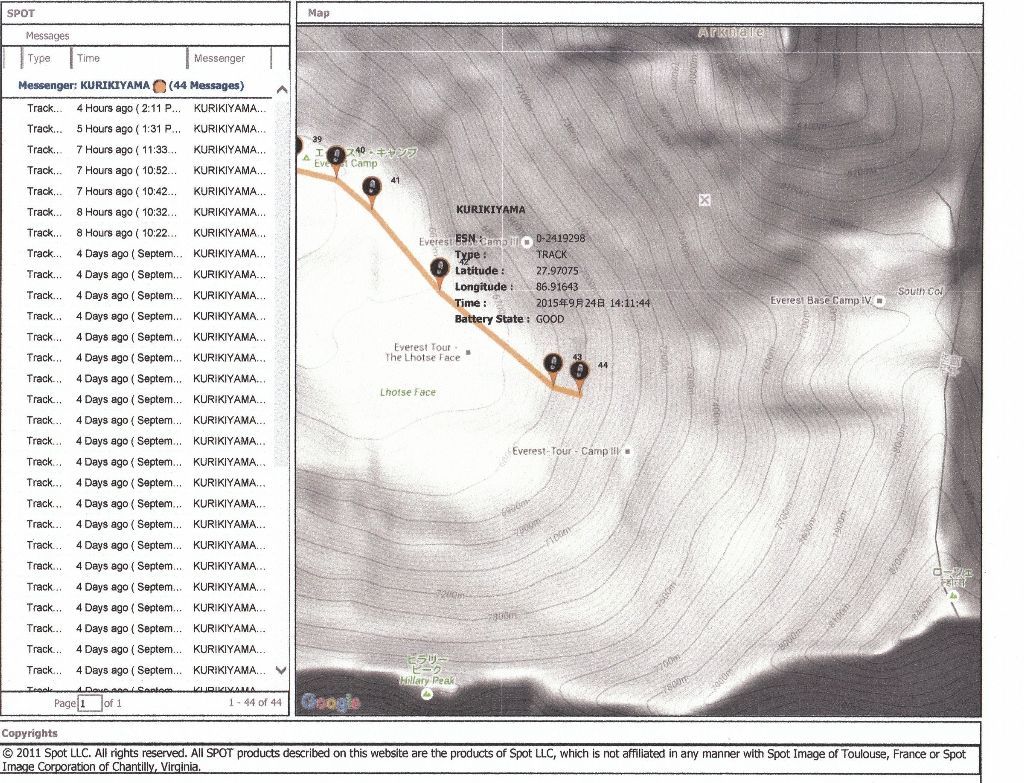
Task: Click the SPOT panel title
Action: click(x=21, y=13)
